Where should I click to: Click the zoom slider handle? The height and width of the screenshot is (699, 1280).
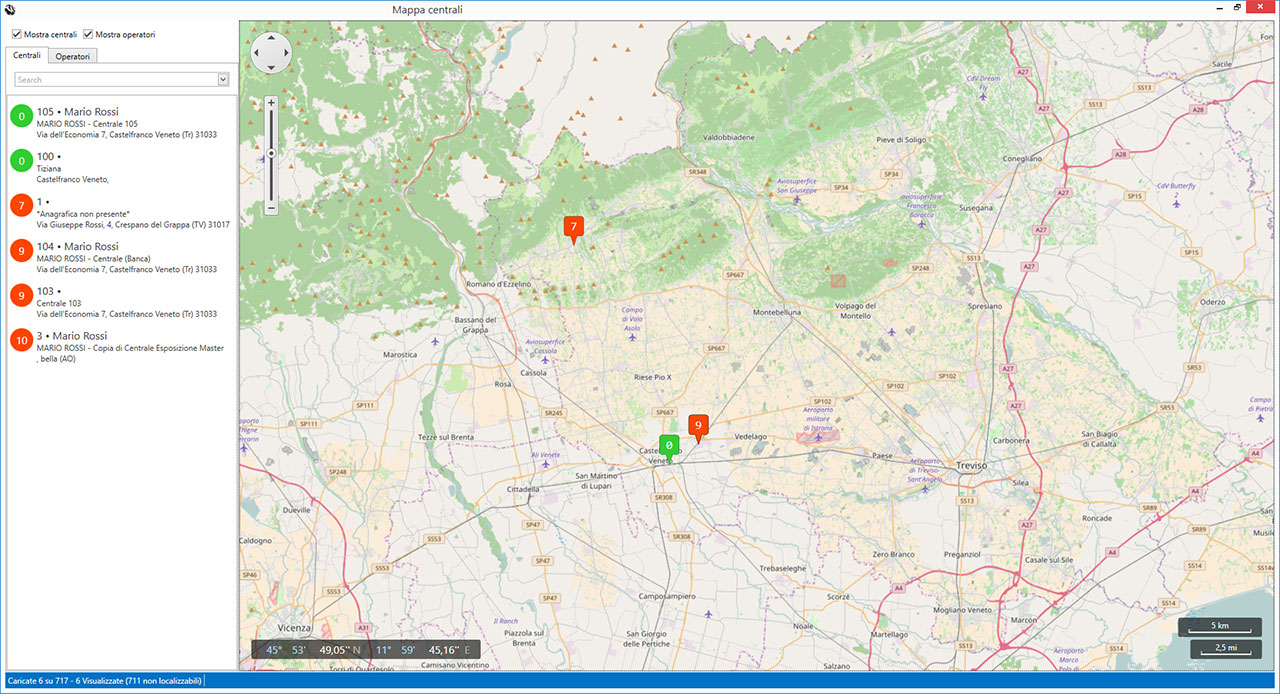[271, 153]
